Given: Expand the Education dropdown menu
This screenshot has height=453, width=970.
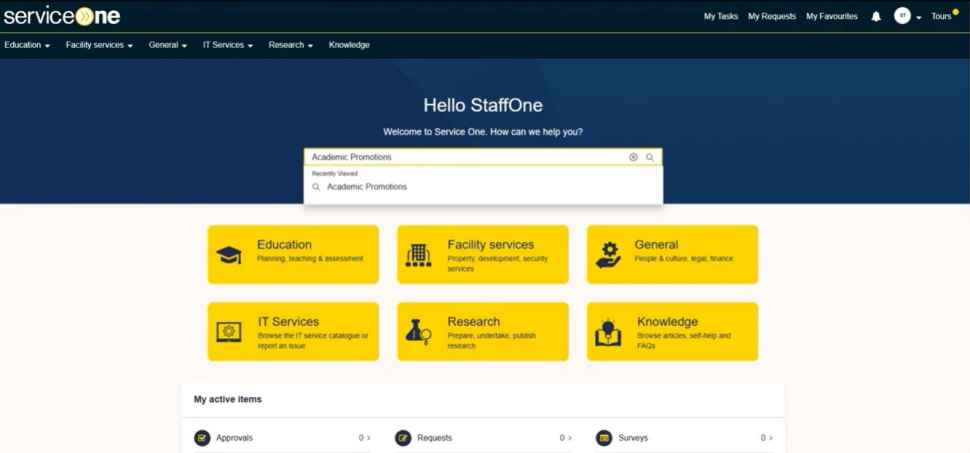Looking at the screenshot, I should [x=27, y=45].
